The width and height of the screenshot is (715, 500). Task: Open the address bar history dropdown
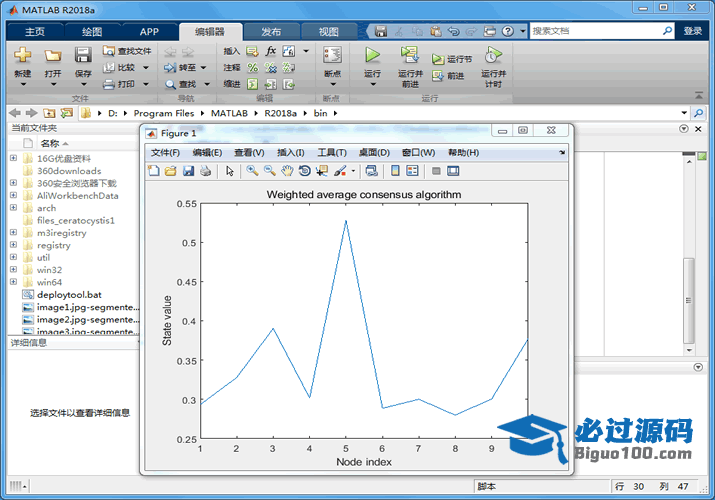pyautogui.click(x=684, y=113)
